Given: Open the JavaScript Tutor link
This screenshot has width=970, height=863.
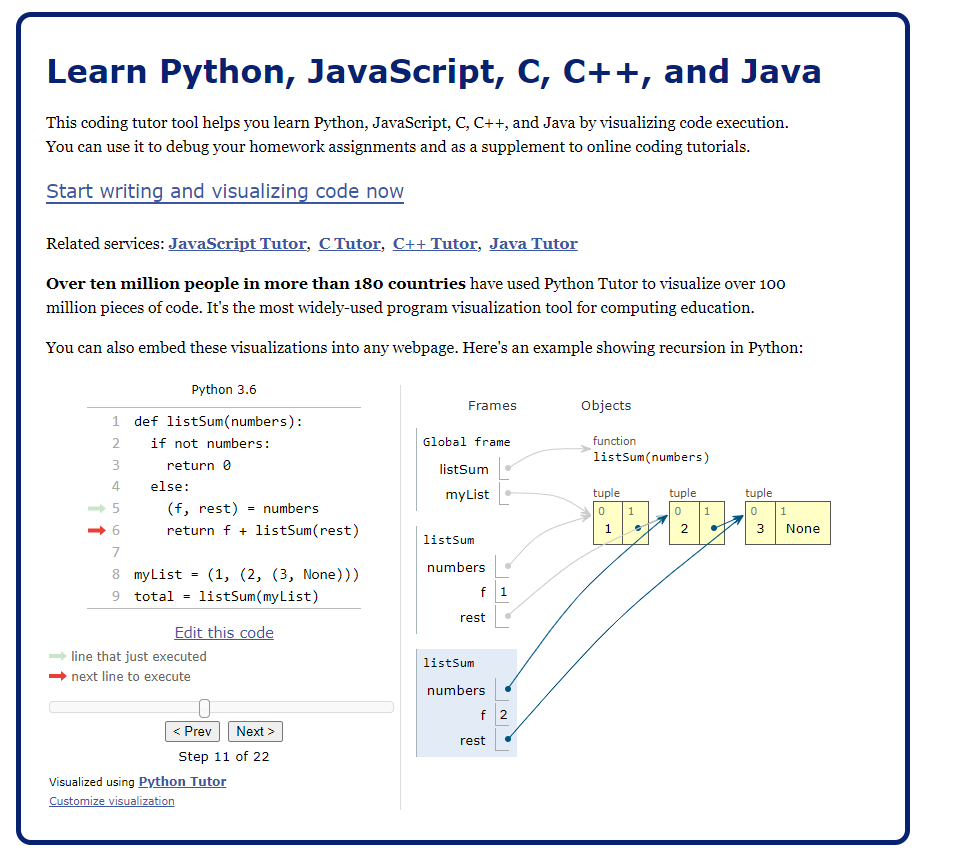Looking at the screenshot, I should point(237,244).
